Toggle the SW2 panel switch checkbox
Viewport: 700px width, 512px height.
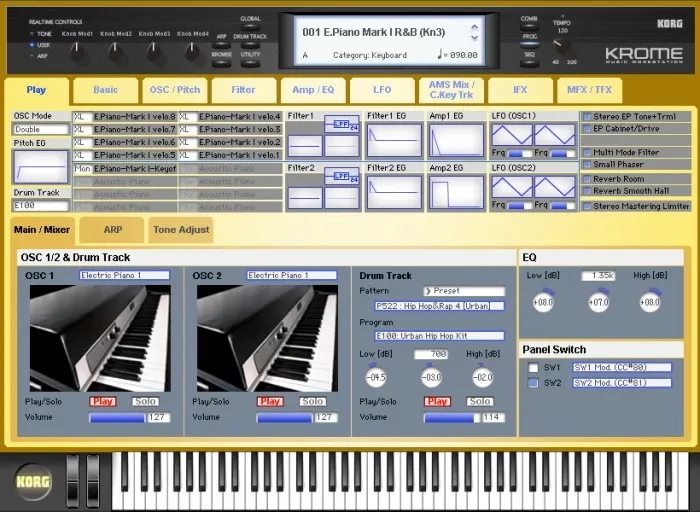coord(533,383)
